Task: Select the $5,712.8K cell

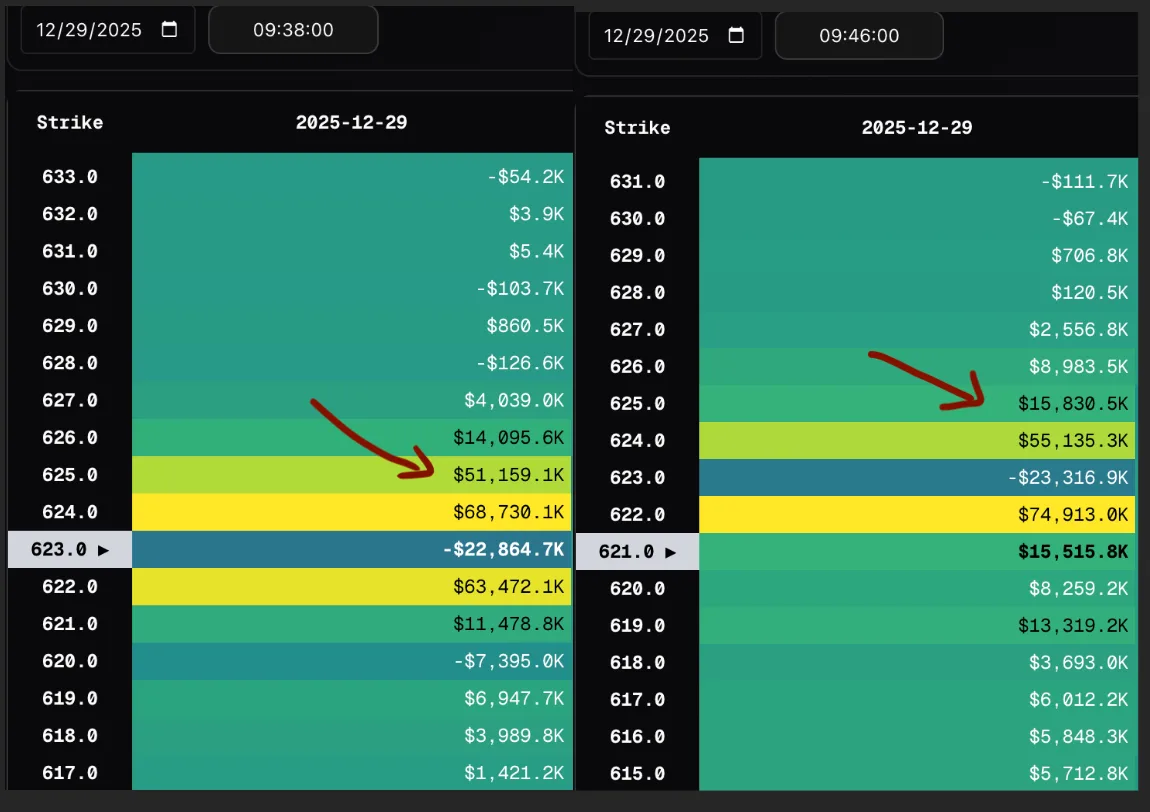Action: click(918, 773)
